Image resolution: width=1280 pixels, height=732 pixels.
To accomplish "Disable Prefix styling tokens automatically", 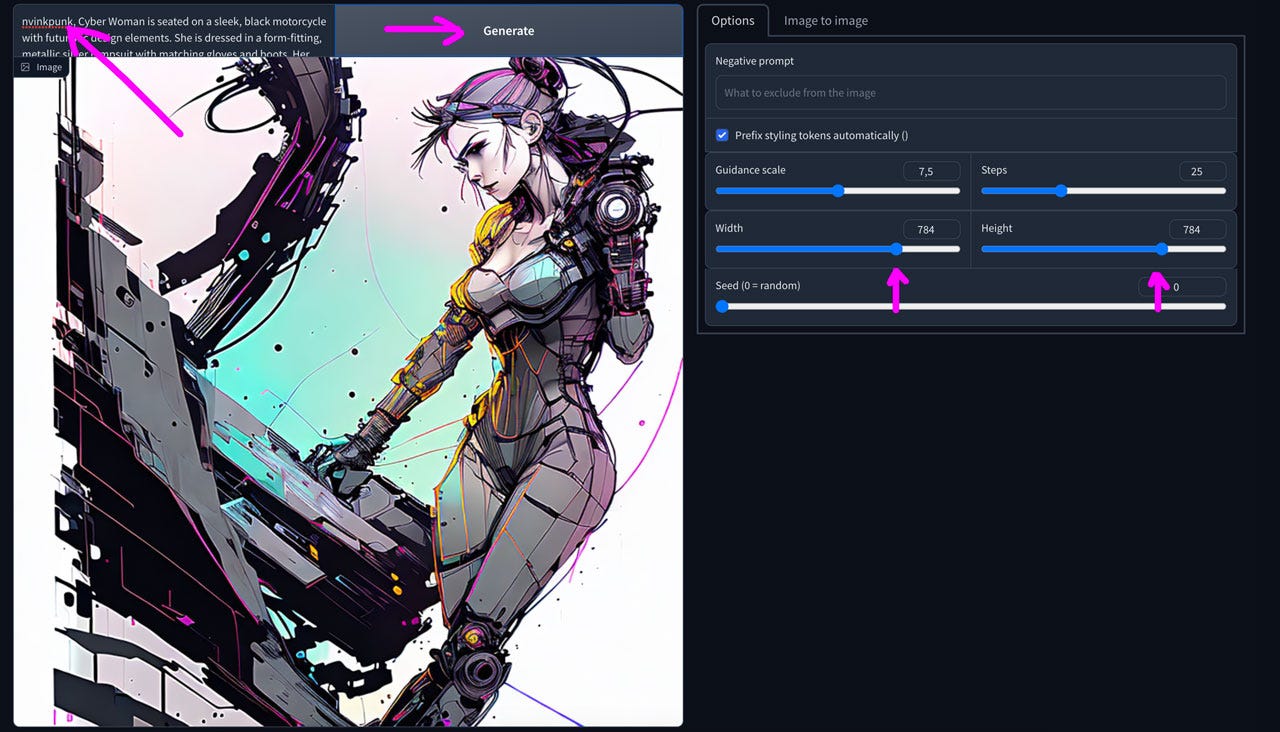I will pos(722,134).
